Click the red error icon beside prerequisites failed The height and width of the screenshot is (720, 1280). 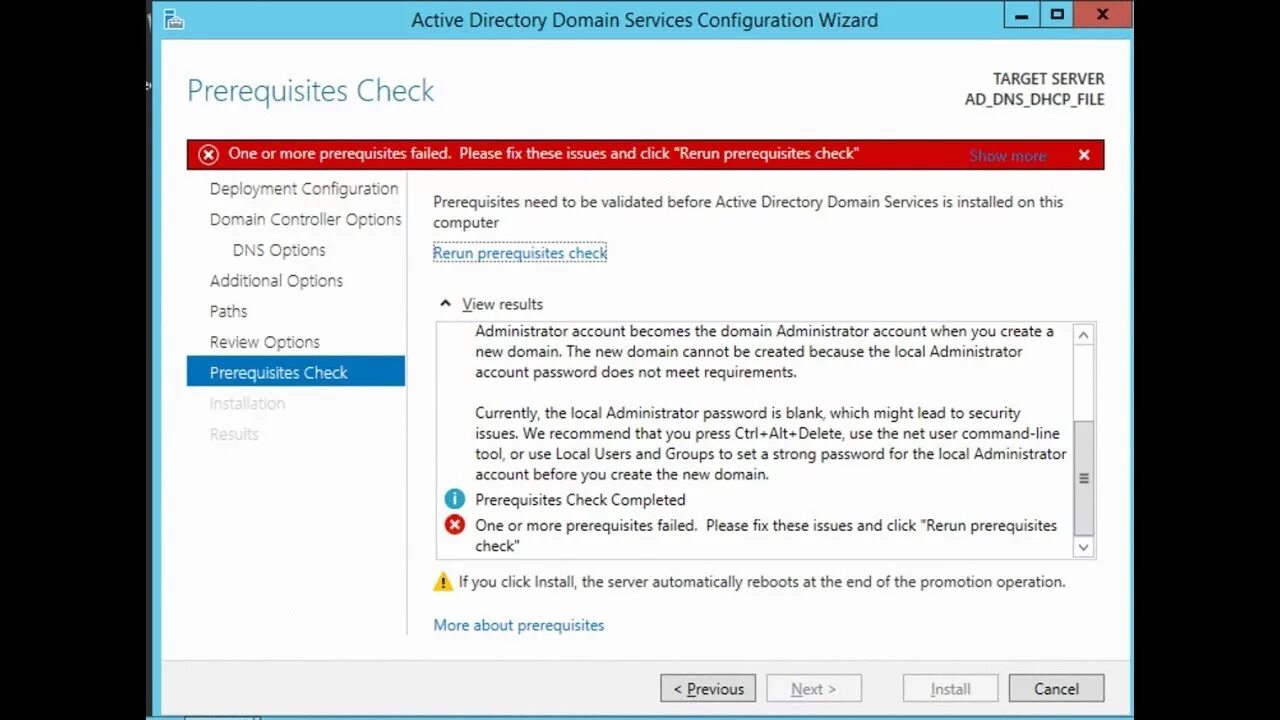click(455, 525)
